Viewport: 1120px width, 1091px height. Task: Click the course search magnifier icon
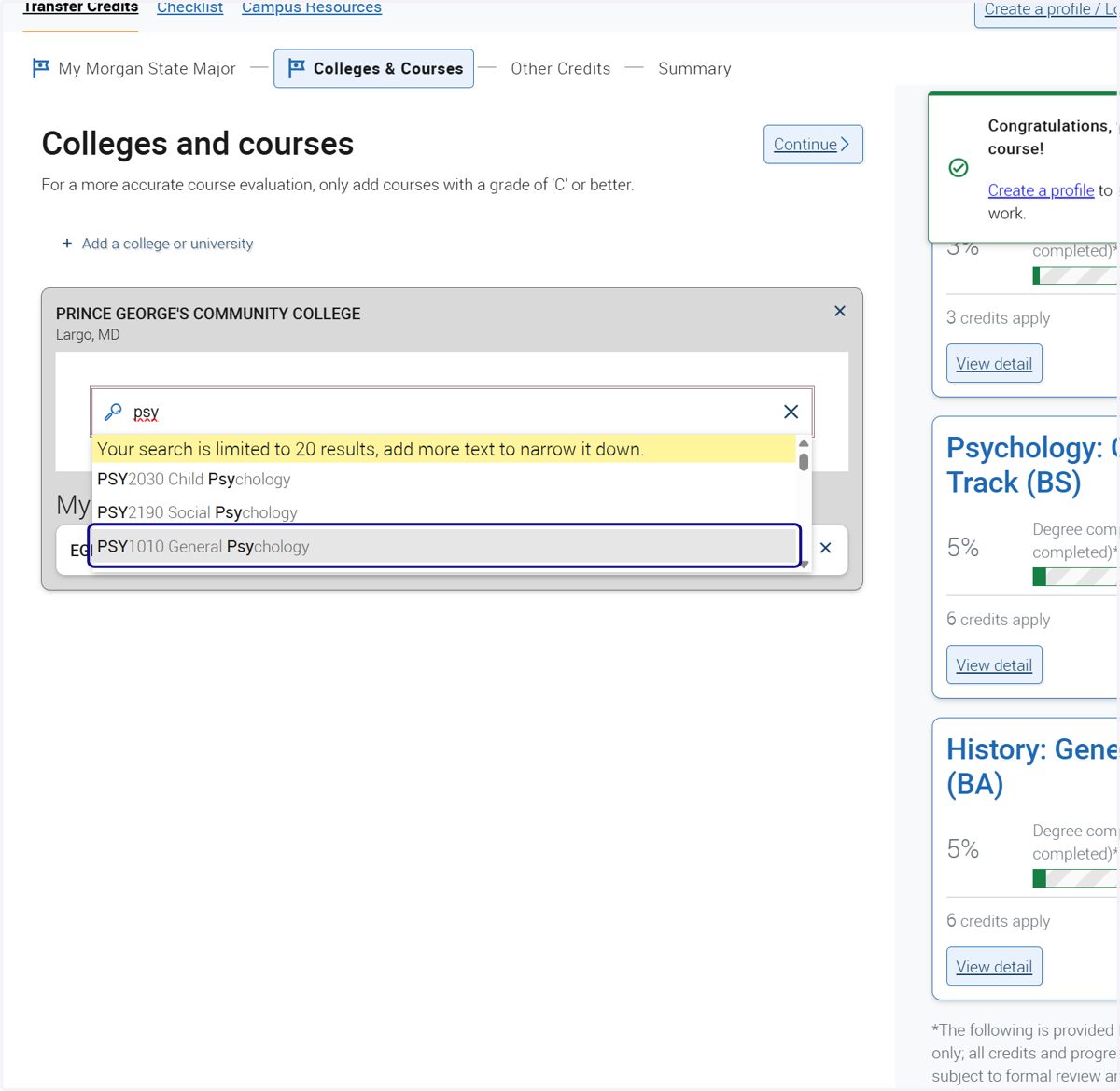tap(113, 412)
